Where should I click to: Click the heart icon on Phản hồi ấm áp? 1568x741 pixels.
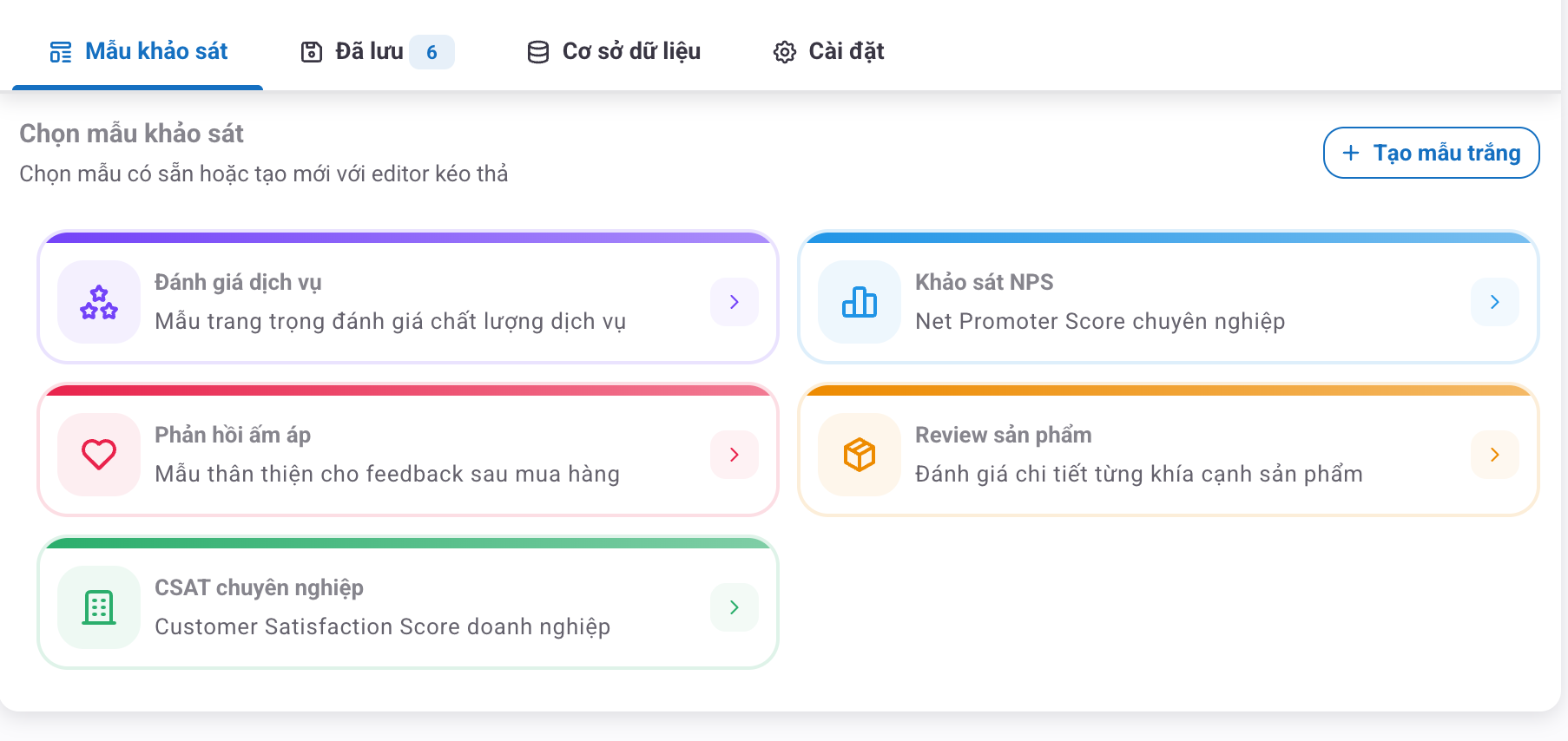(x=97, y=455)
